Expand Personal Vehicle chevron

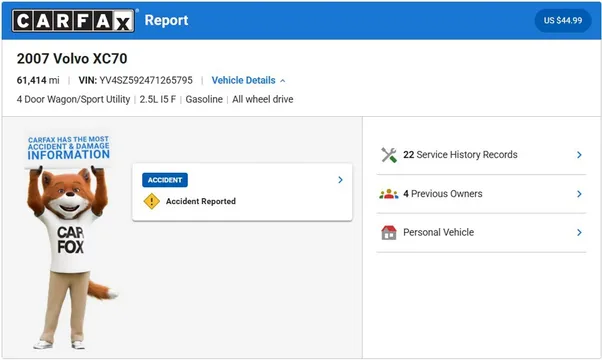point(579,233)
